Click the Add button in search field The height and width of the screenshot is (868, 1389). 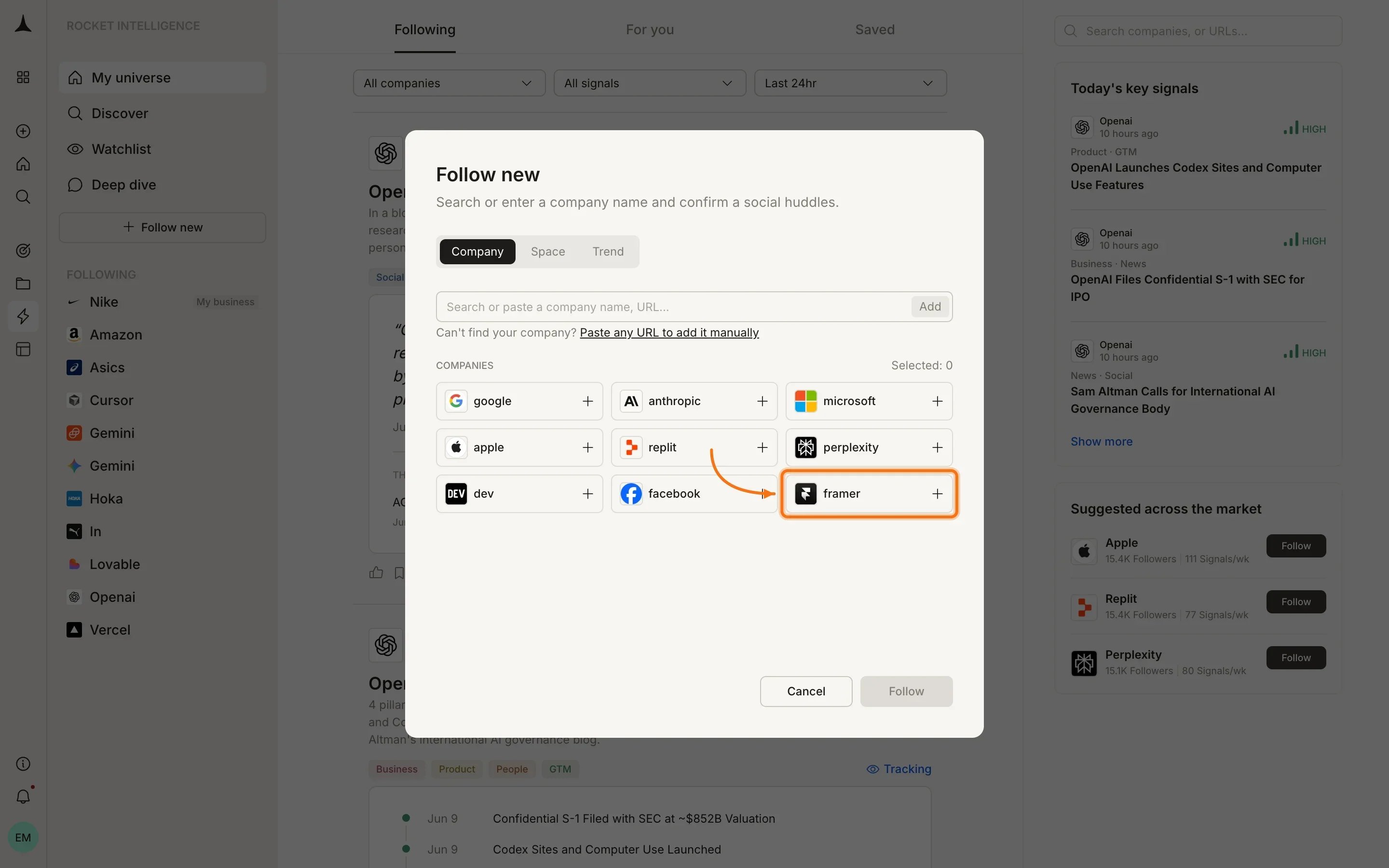coord(930,307)
